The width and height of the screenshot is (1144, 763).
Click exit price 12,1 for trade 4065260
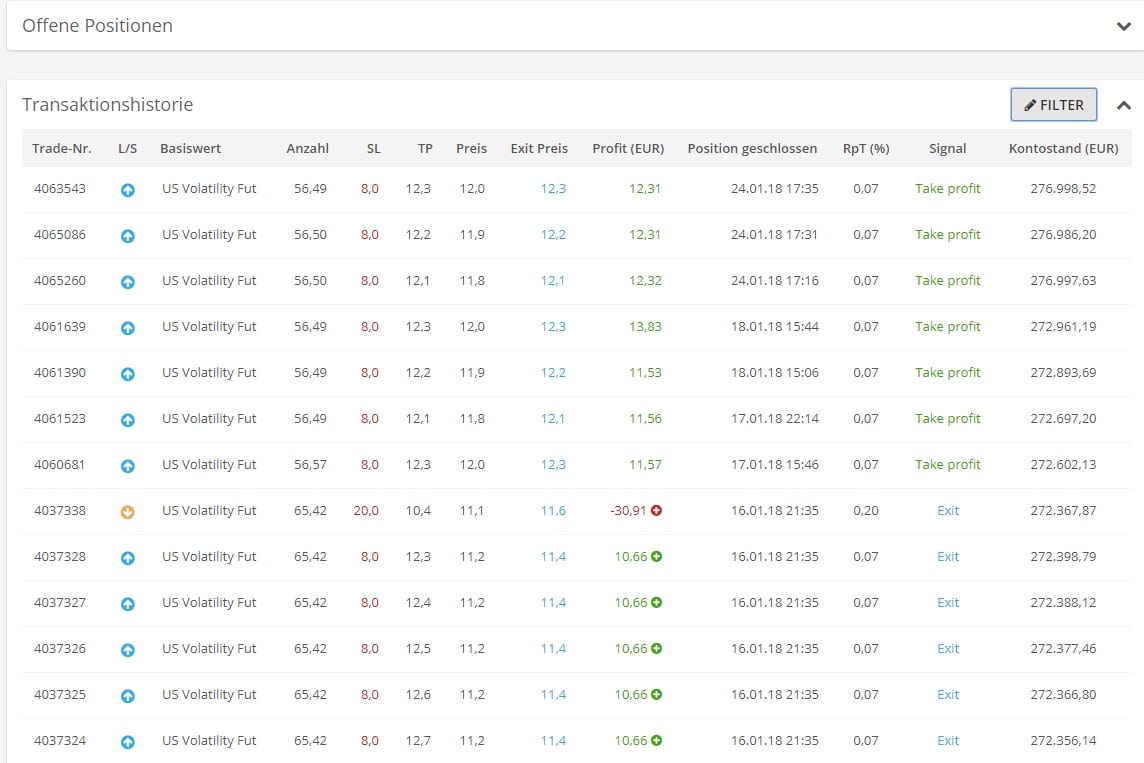[553, 281]
